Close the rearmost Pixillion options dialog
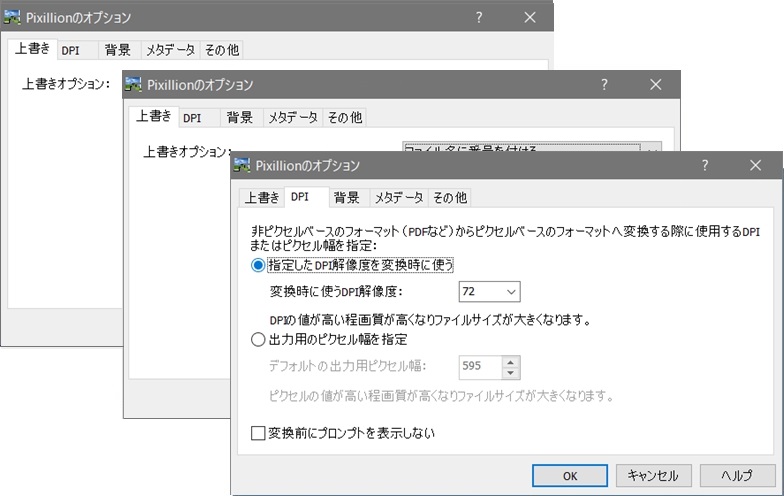The height and width of the screenshot is (496, 784). (x=530, y=17)
